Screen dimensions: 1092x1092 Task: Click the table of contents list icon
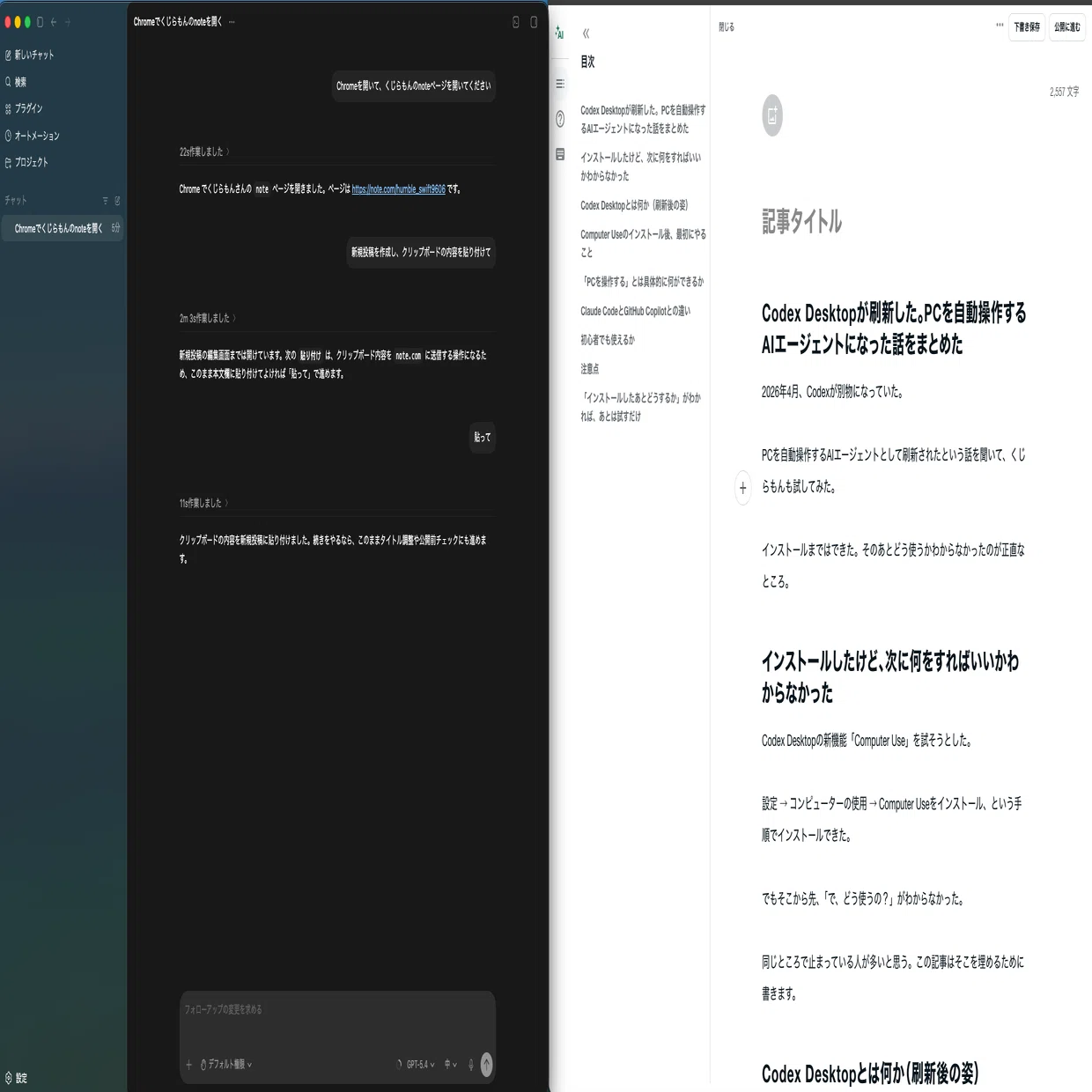pos(560,84)
